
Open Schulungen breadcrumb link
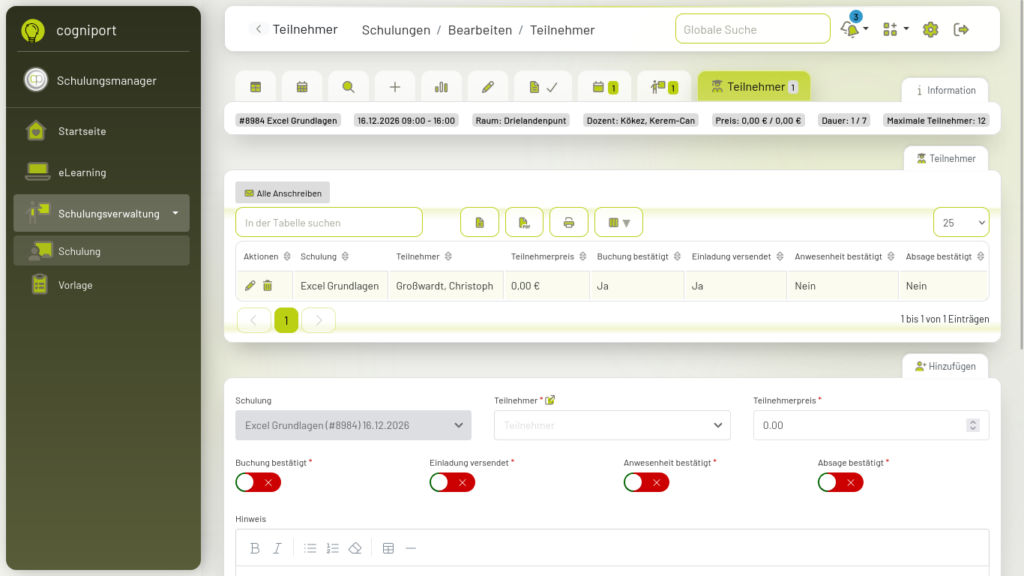click(x=396, y=30)
